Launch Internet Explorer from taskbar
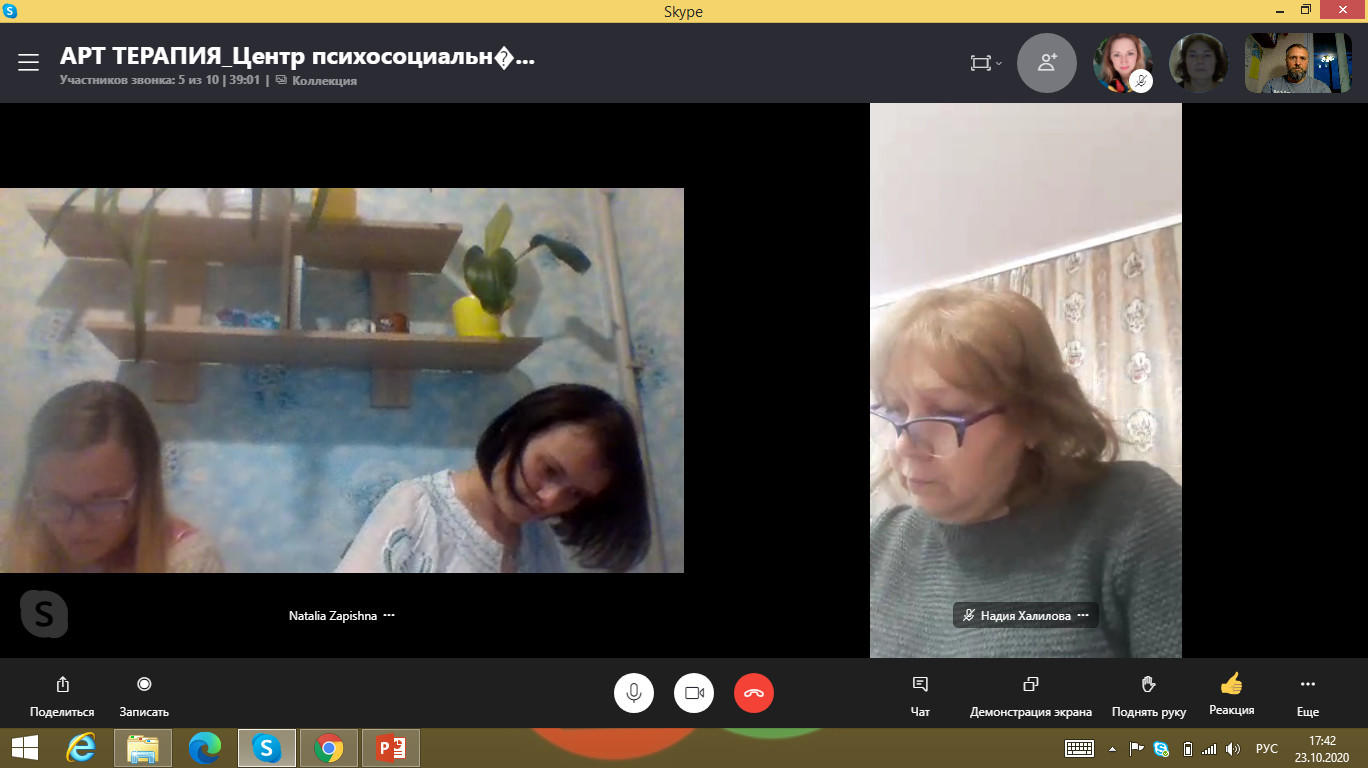This screenshot has width=1368, height=768. (81, 748)
